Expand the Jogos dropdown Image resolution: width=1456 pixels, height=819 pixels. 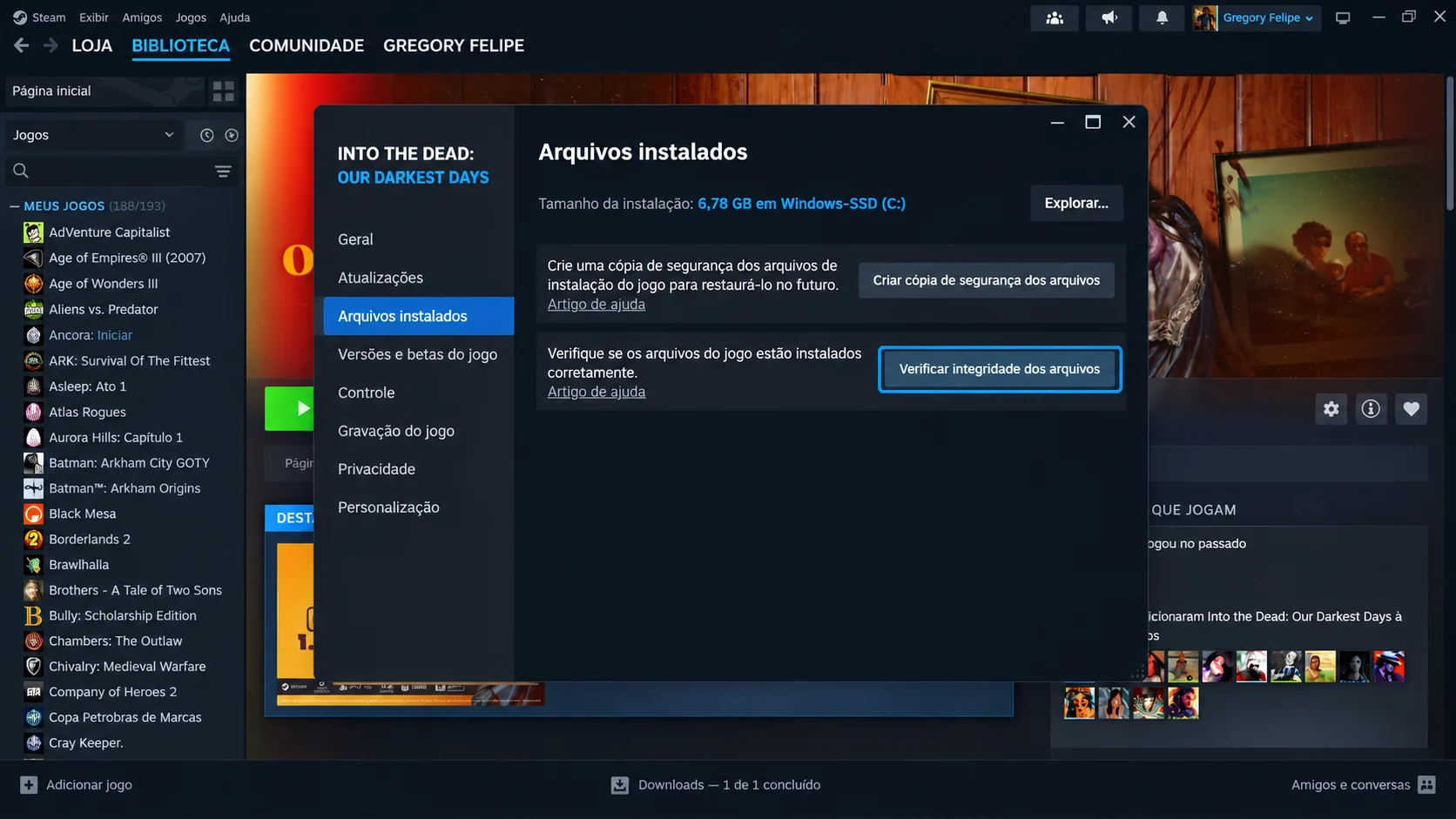93,135
